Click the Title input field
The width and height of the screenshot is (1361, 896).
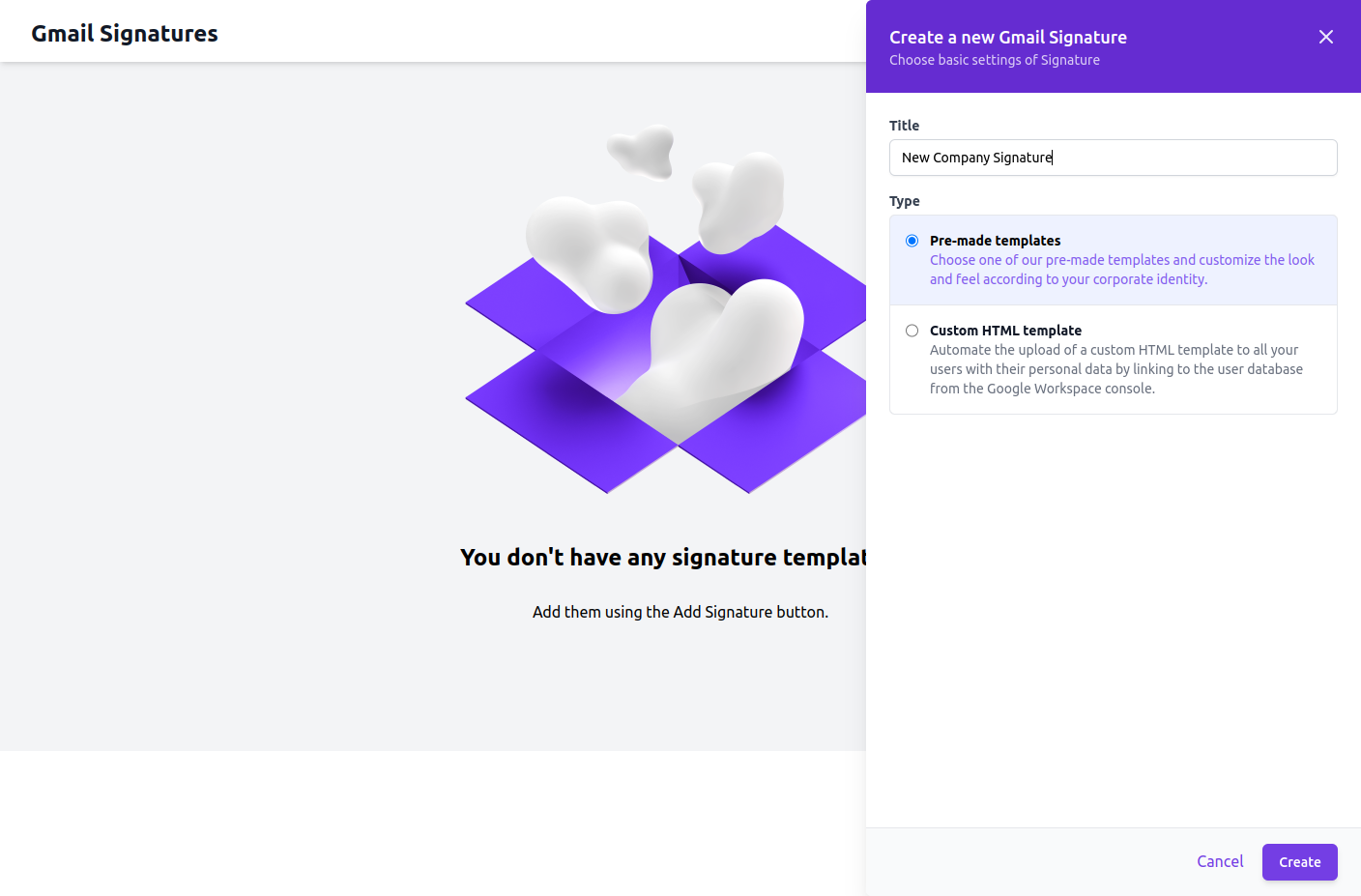tap(1112, 158)
